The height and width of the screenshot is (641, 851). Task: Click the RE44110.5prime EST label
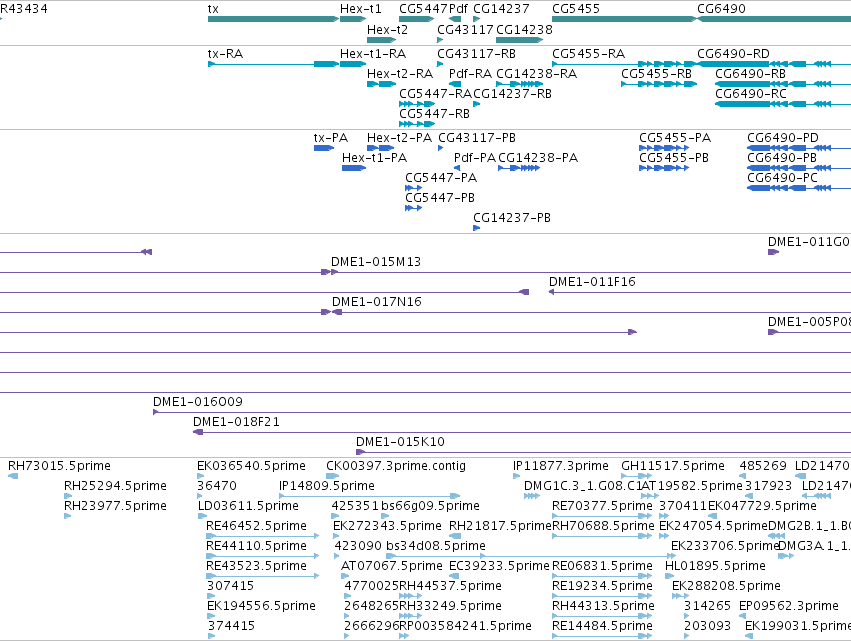(257, 547)
